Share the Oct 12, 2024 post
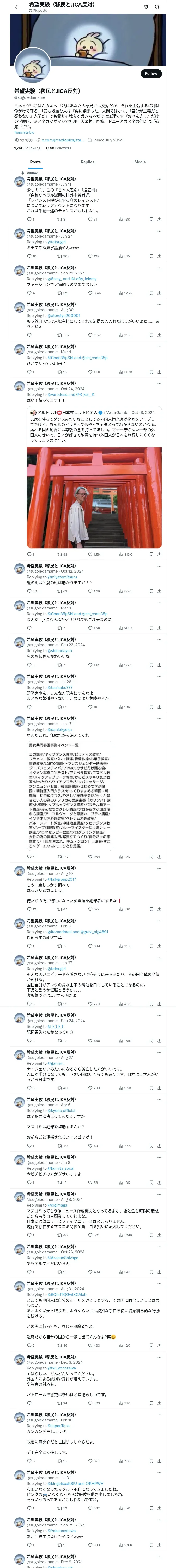Viewport: 176px width, 1568px height. tap(159, 591)
